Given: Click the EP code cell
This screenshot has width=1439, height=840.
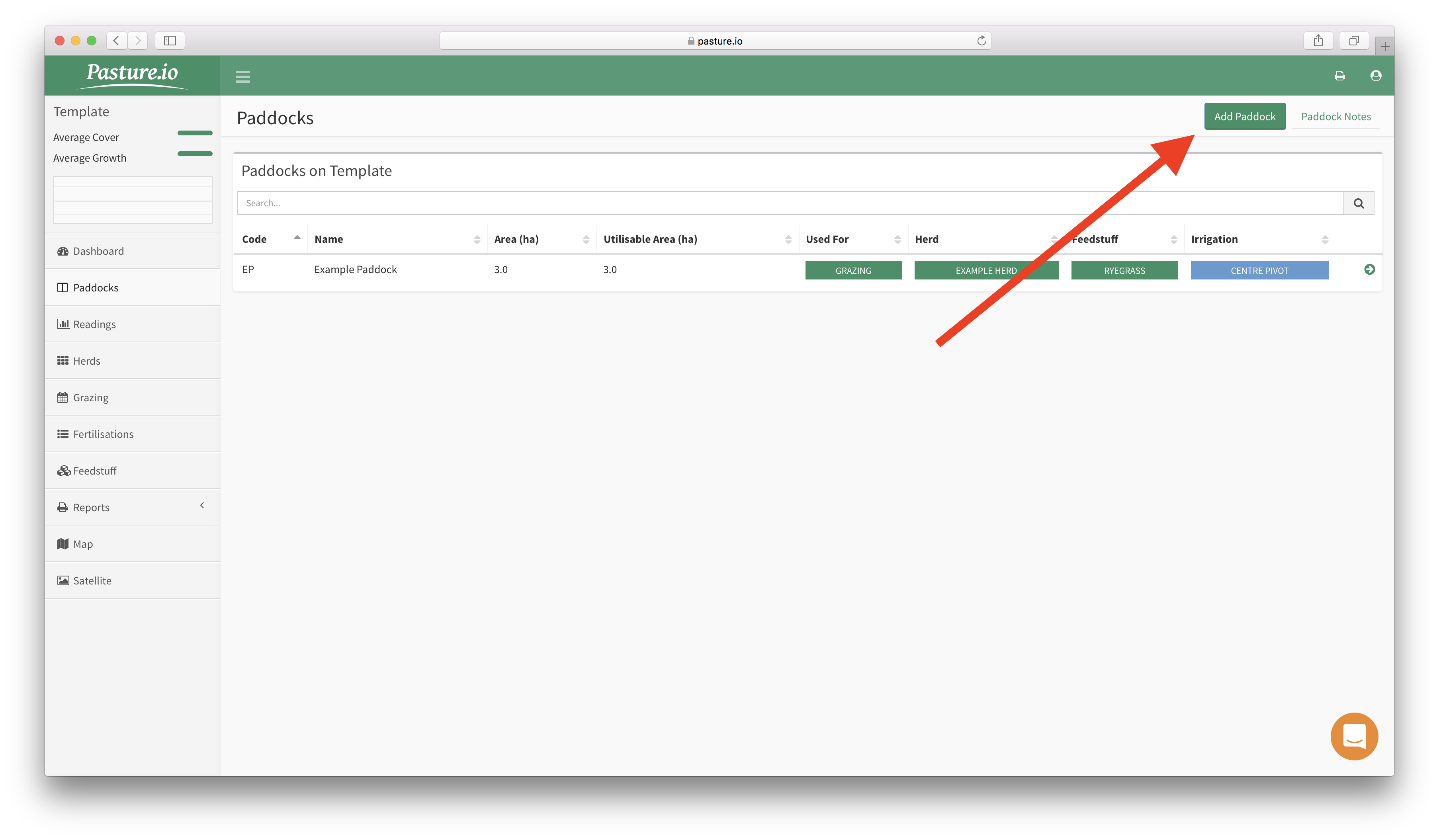Looking at the screenshot, I should click(x=248, y=270).
